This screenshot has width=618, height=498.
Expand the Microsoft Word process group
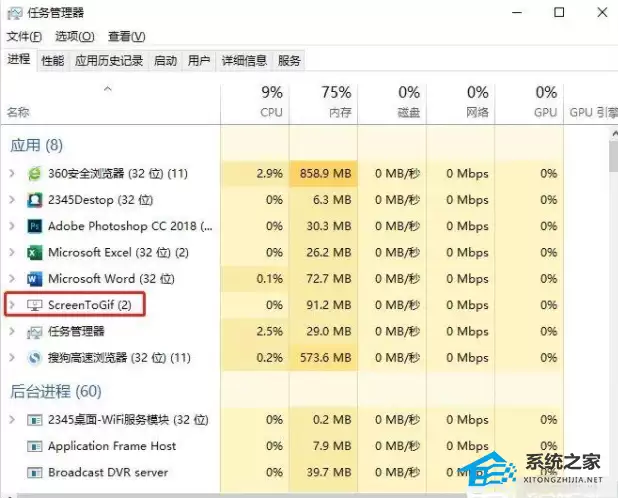click(x=12, y=279)
